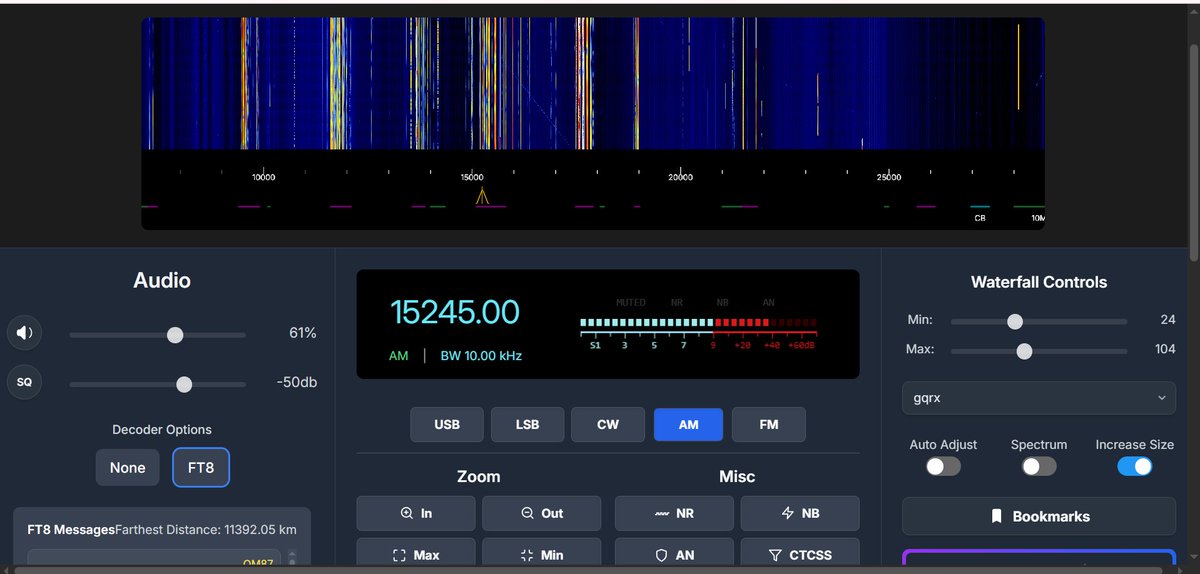Viewport: 1200px width, 574px height.
Task: Switch to LSB mode
Action: 527,424
